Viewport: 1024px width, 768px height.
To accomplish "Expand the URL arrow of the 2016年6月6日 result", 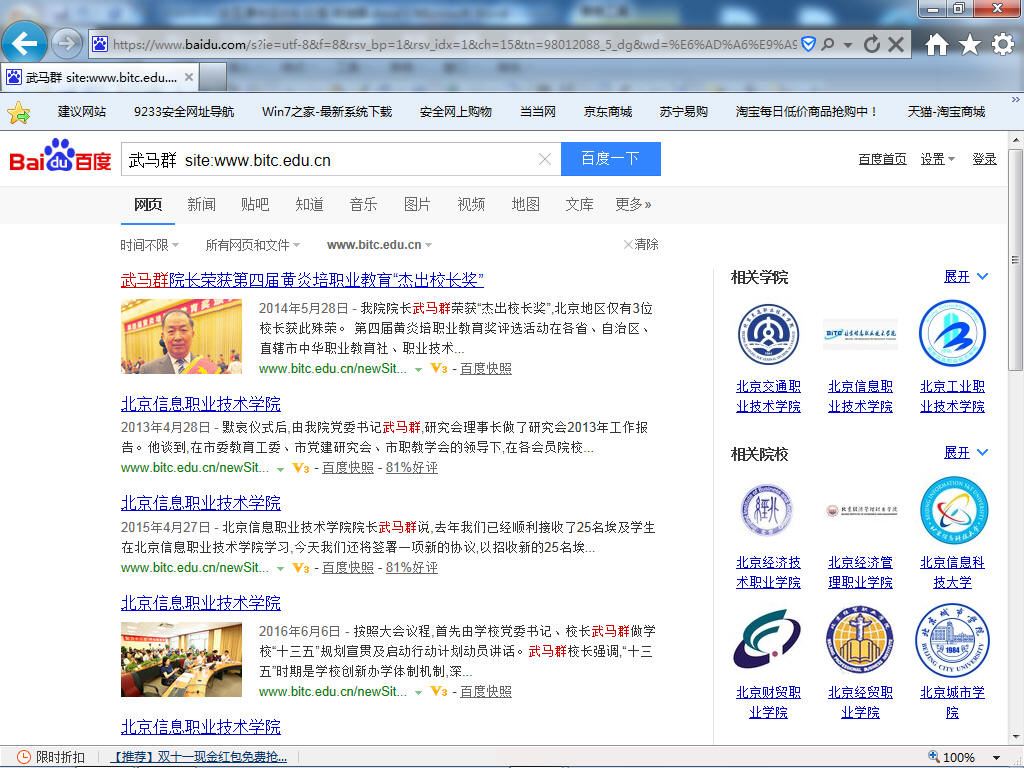I will pyautogui.click(x=418, y=692).
